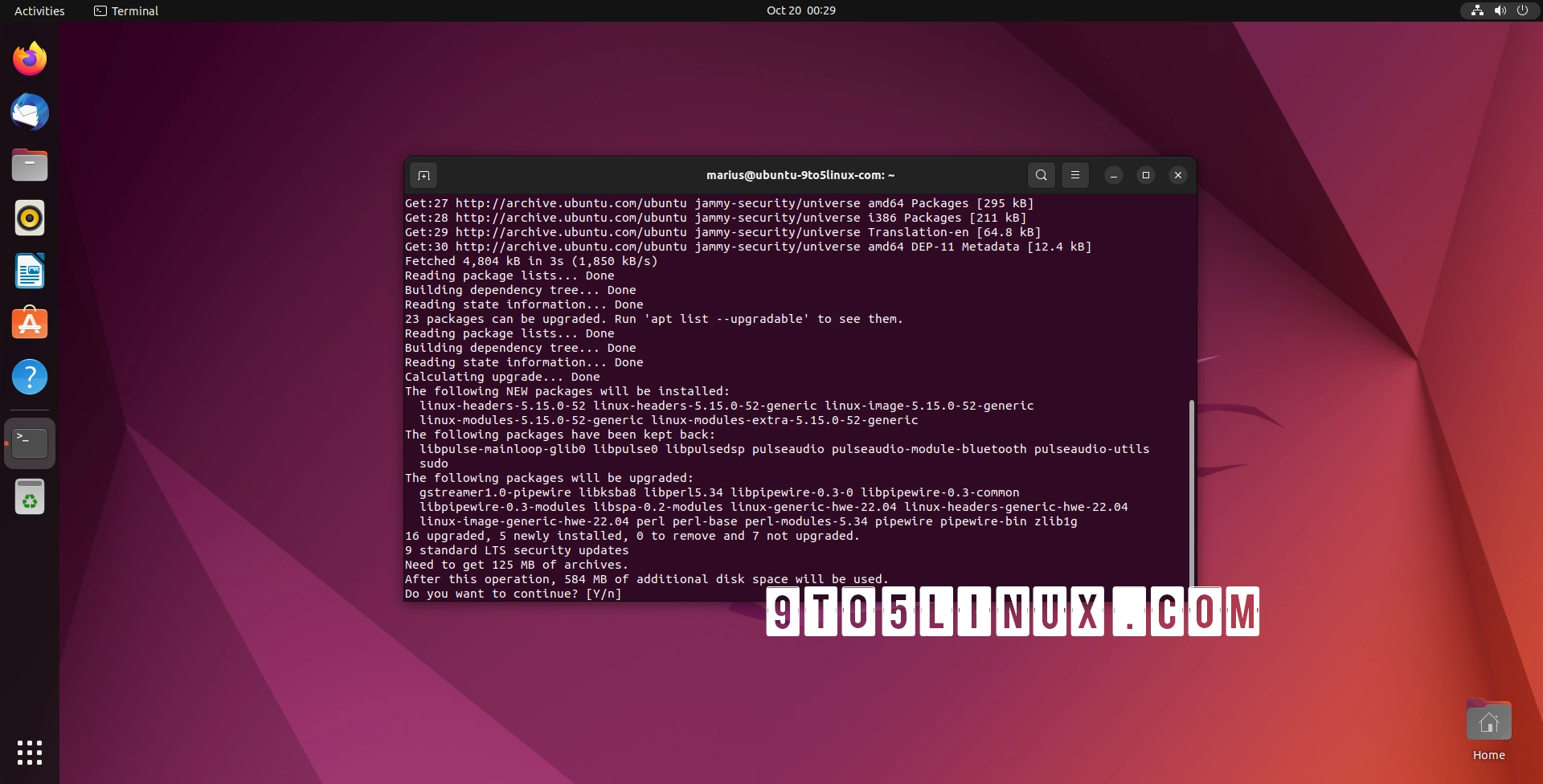The width and height of the screenshot is (1543, 784).
Task: Click Activities in the top bar
Action: pyautogui.click(x=38, y=10)
